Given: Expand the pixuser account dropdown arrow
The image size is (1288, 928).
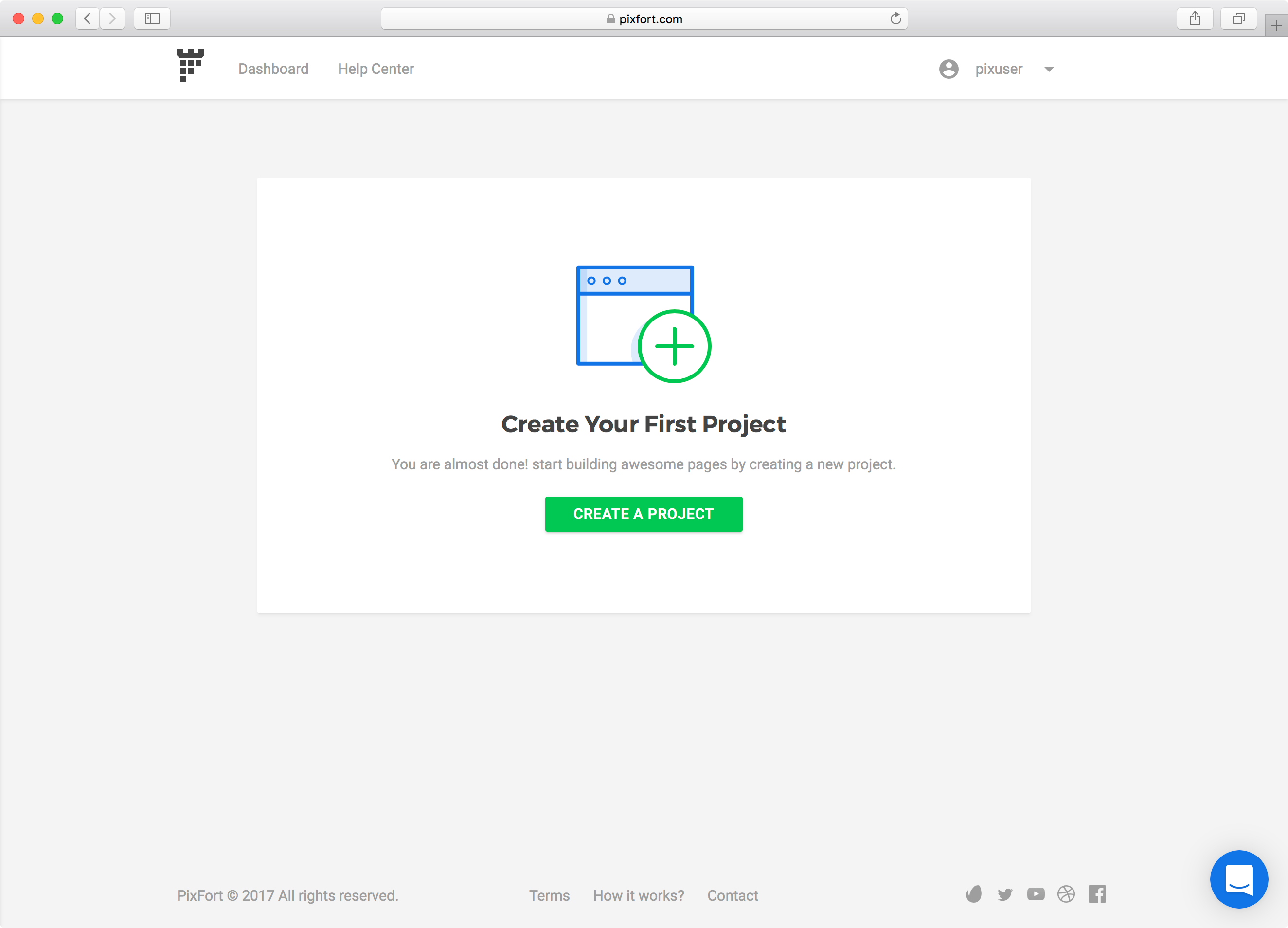Looking at the screenshot, I should [1048, 69].
